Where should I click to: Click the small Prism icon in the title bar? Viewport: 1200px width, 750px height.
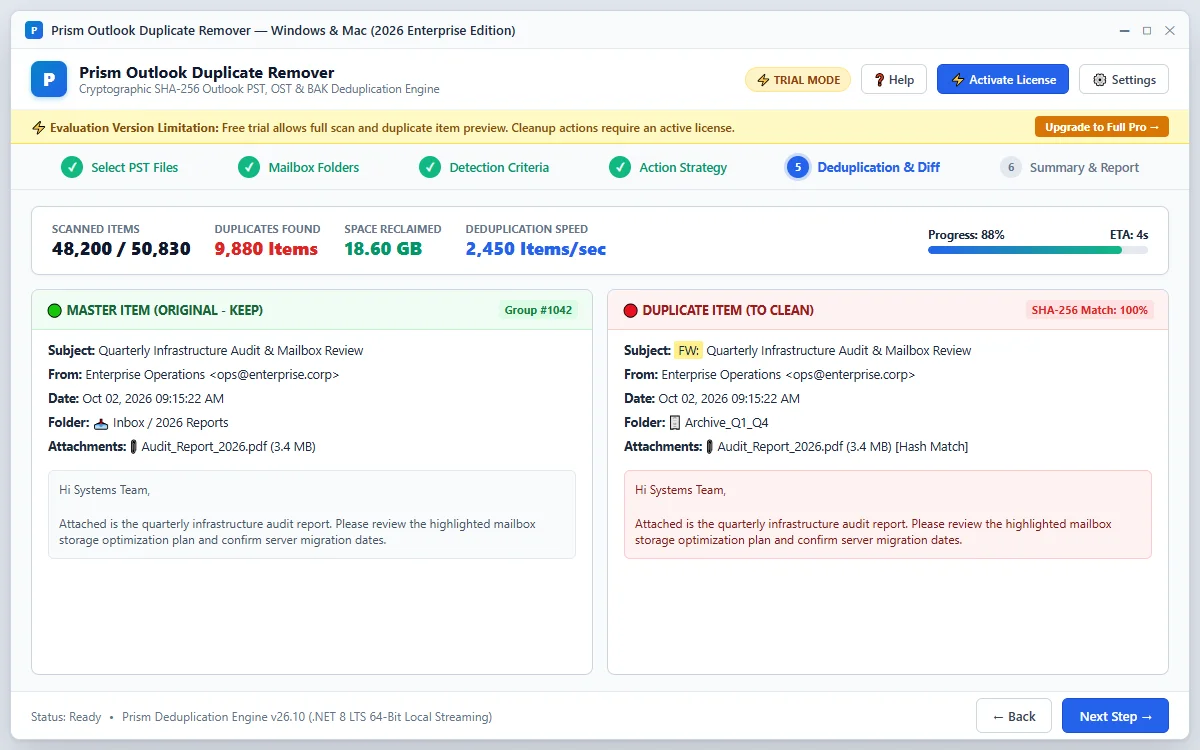pyautogui.click(x=34, y=30)
